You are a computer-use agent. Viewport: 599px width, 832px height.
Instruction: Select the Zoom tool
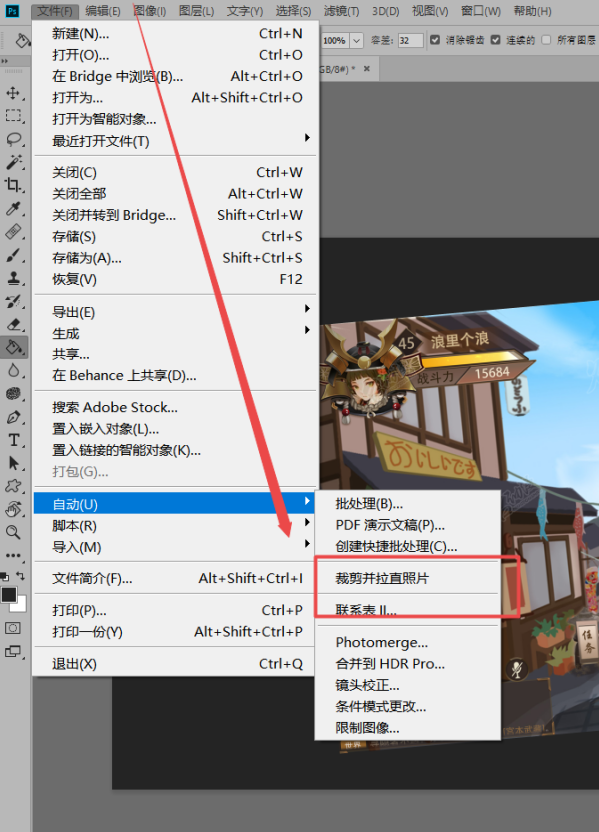coord(13,532)
